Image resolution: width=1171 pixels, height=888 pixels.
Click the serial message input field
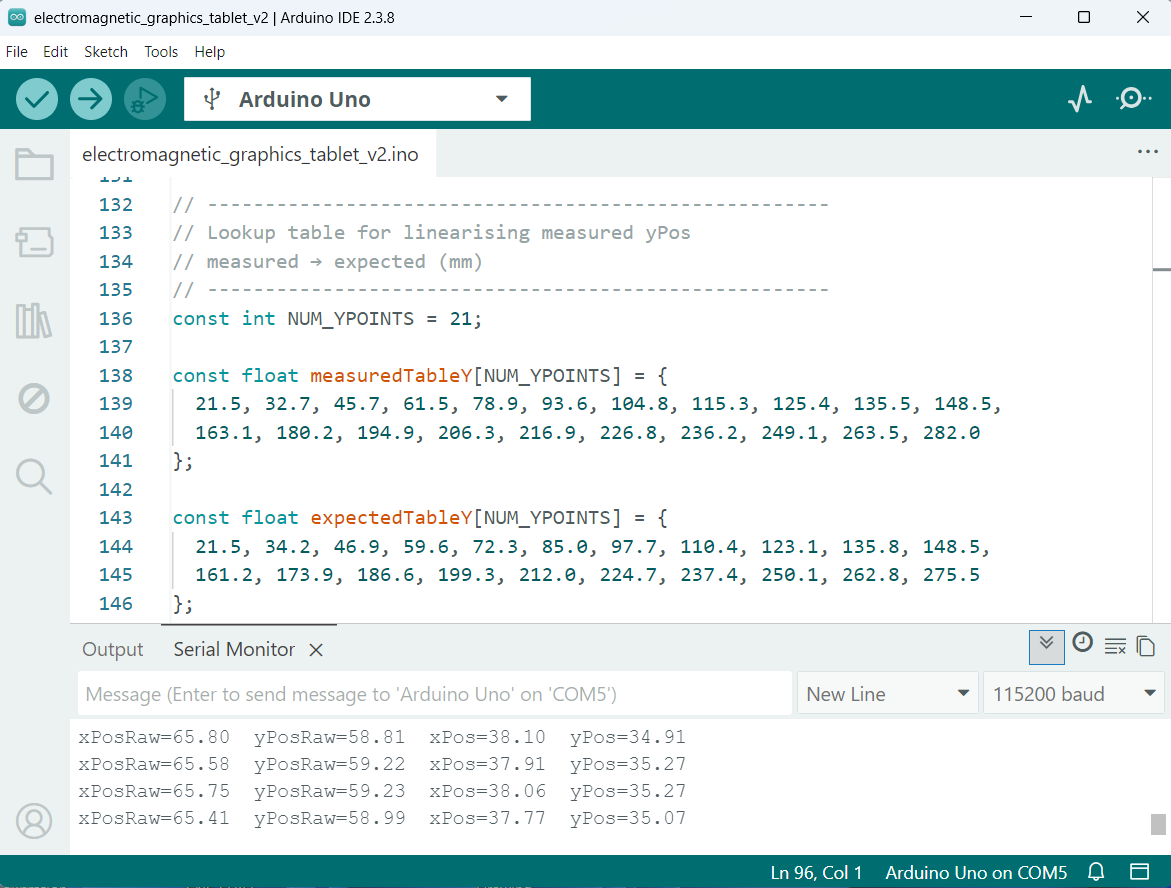tap(435, 694)
